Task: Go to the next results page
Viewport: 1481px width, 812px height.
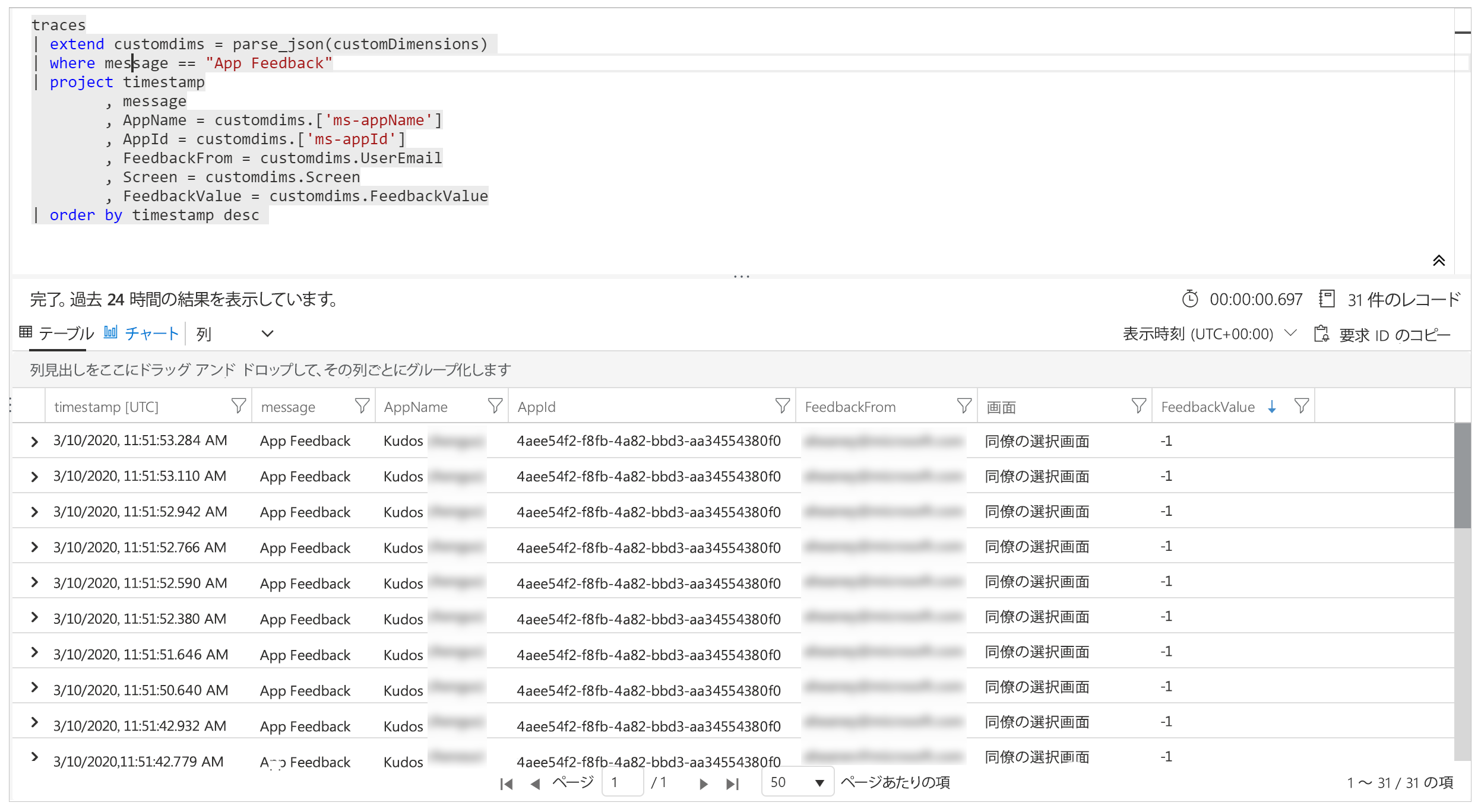Action: pos(703,784)
